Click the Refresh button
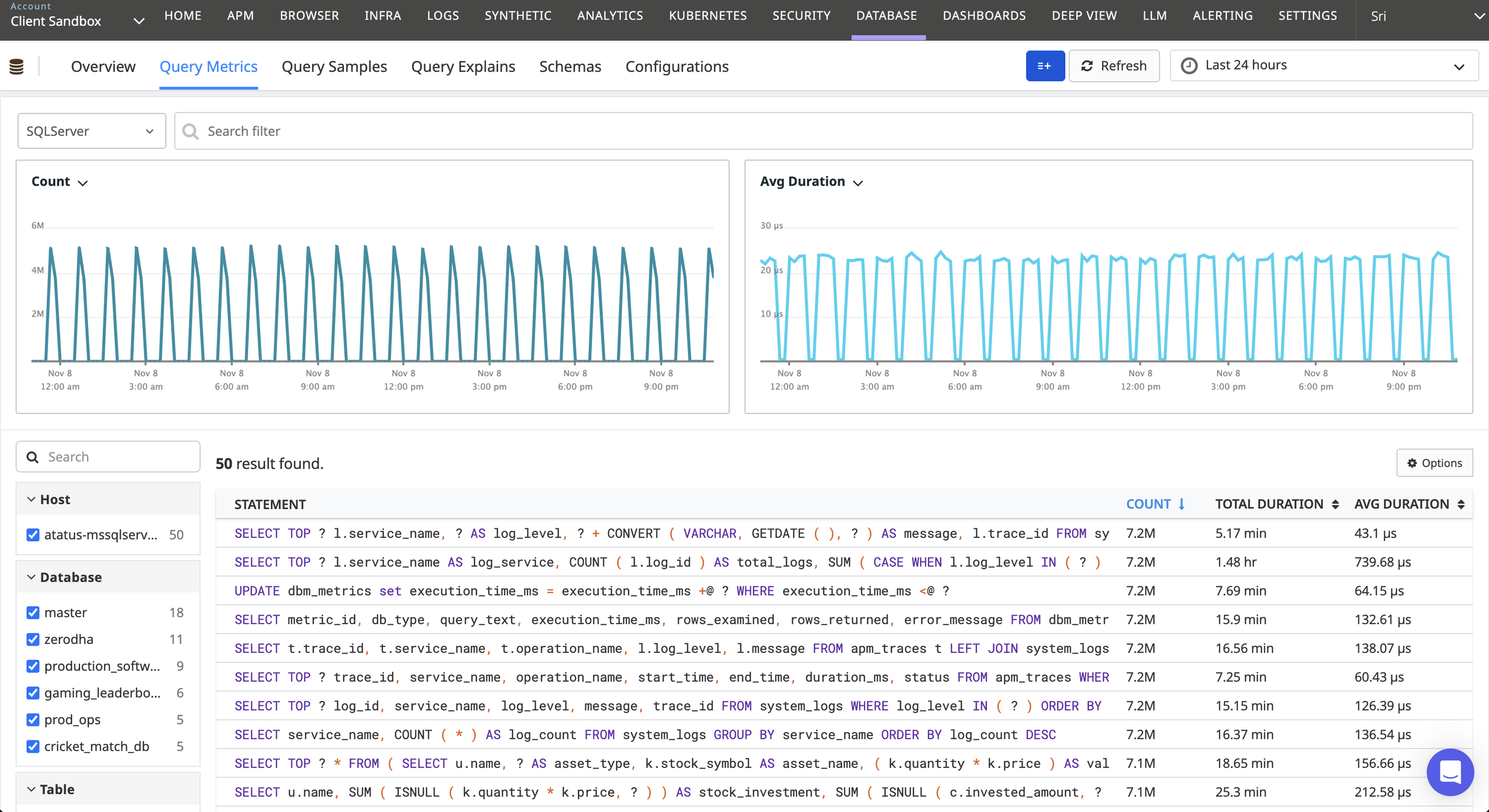Viewport: 1489px width, 812px height. [1113, 66]
